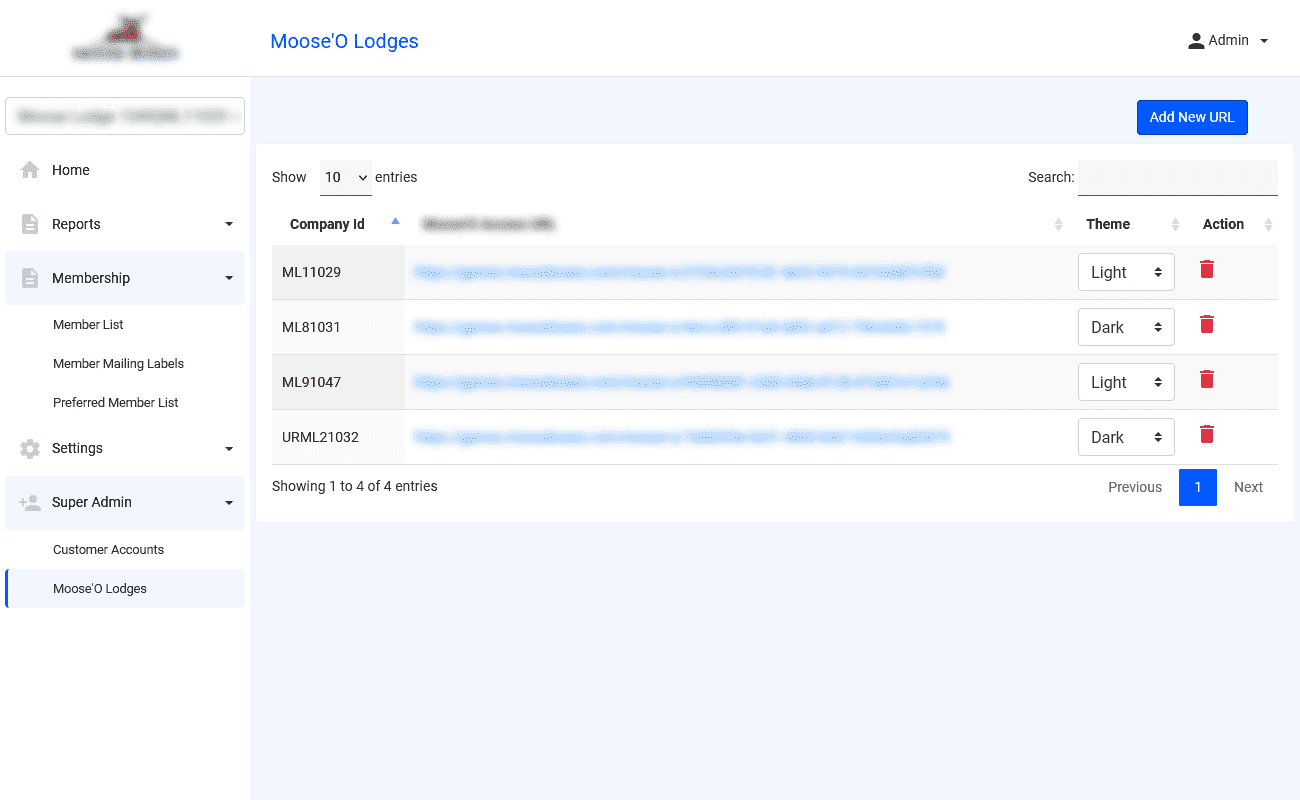
Task: Click the Admin user profile icon
Action: (x=1195, y=41)
